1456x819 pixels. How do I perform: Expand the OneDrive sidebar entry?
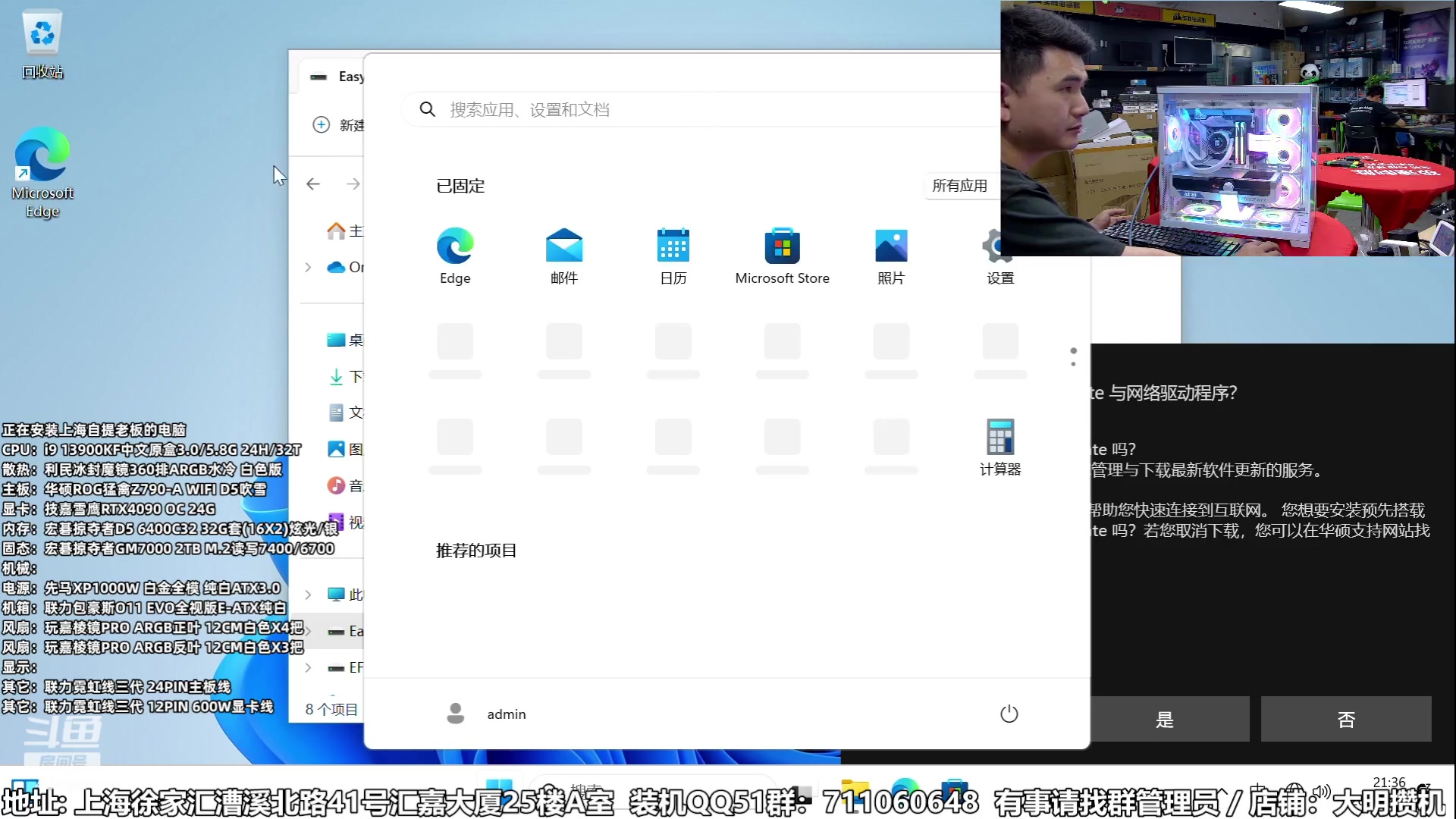pyautogui.click(x=307, y=268)
